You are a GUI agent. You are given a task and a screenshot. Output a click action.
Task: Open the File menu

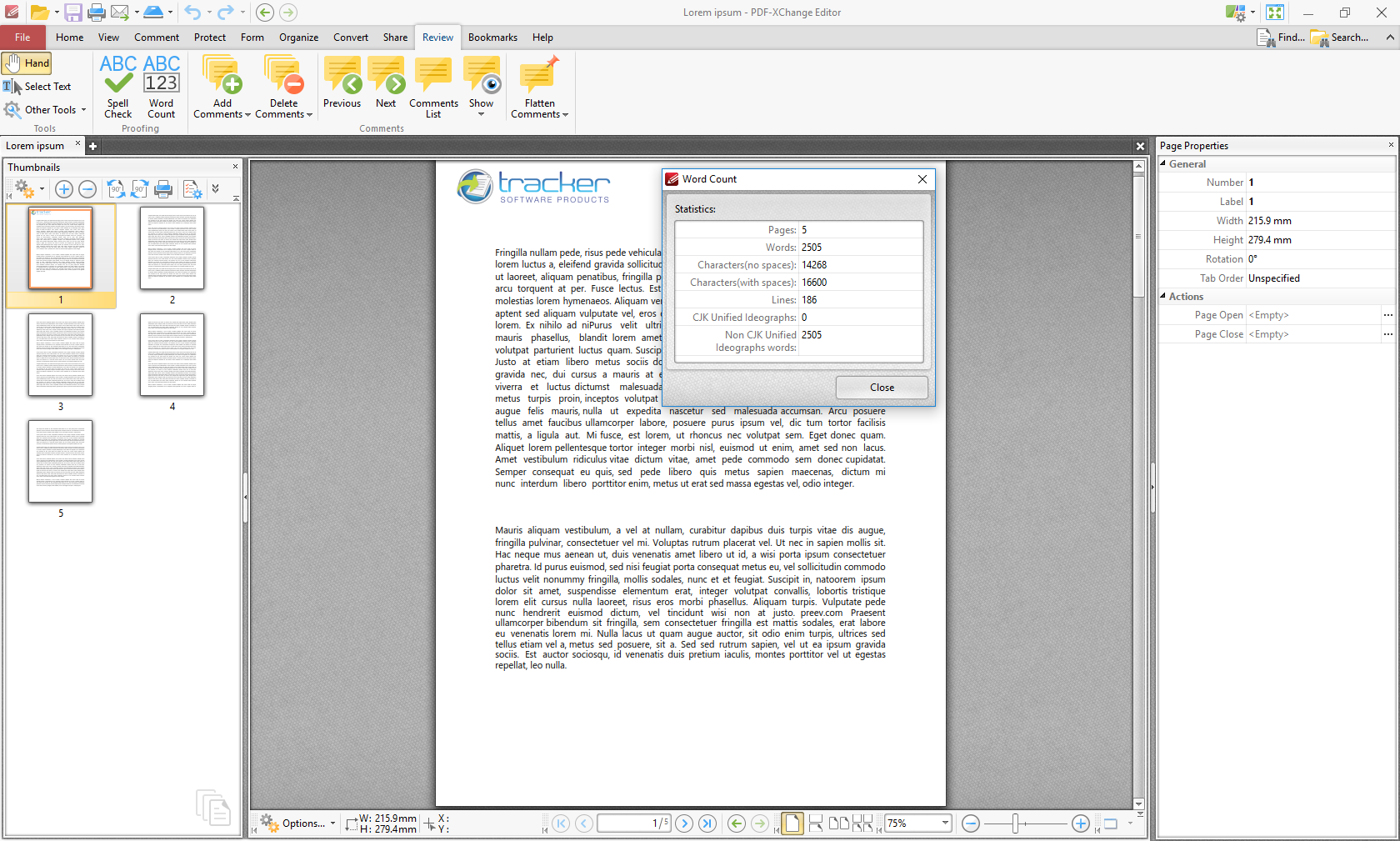(22, 38)
